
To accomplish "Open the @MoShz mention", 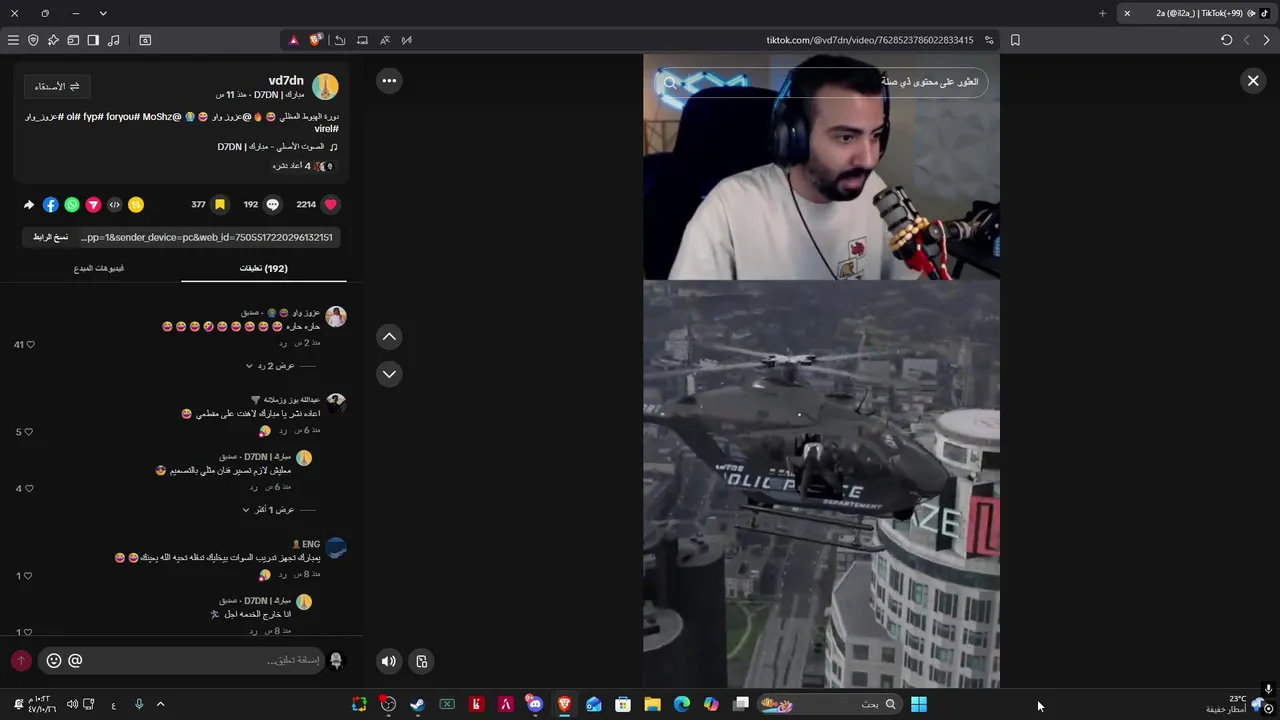I will (162, 117).
